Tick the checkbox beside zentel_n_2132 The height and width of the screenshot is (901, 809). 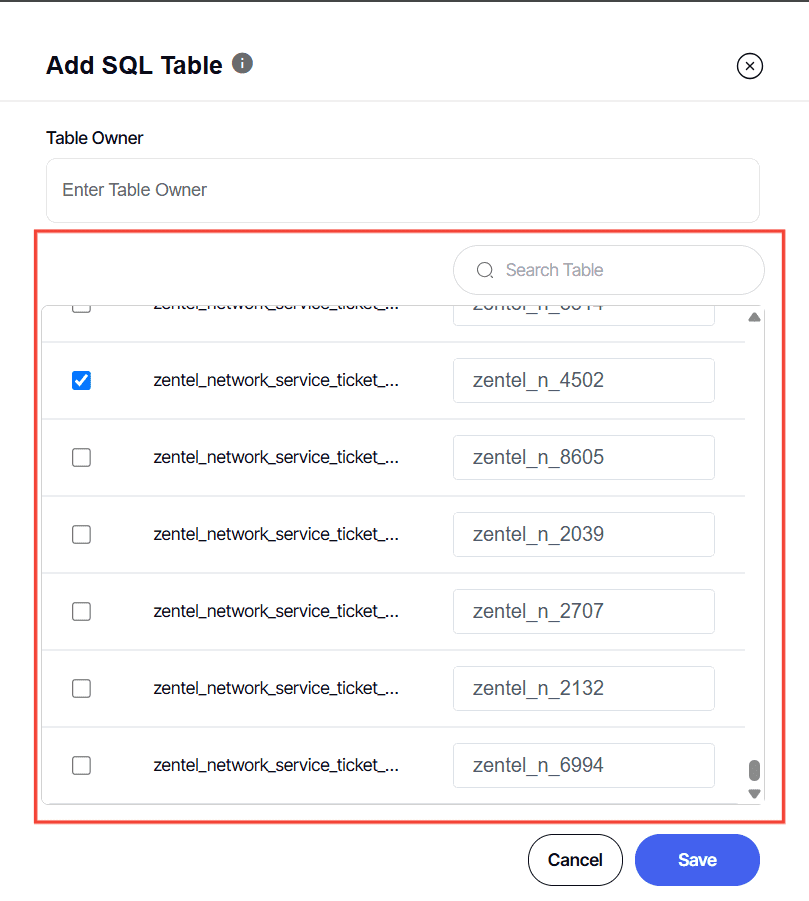(x=81, y=688)
